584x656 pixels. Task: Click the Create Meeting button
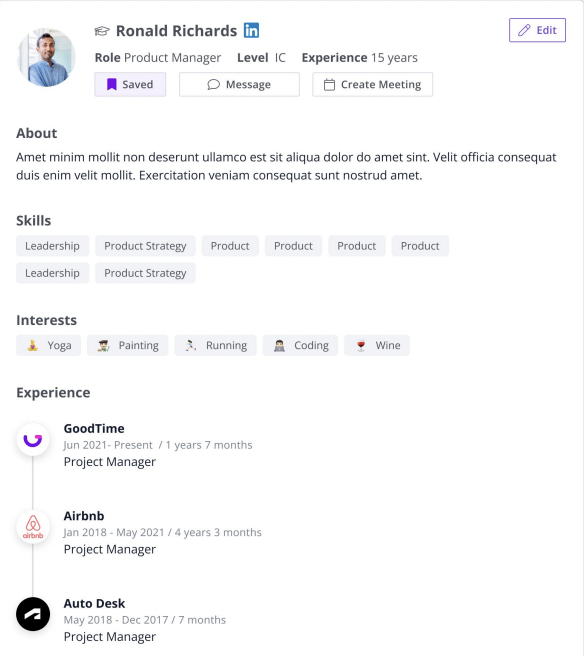pos(372,85)
